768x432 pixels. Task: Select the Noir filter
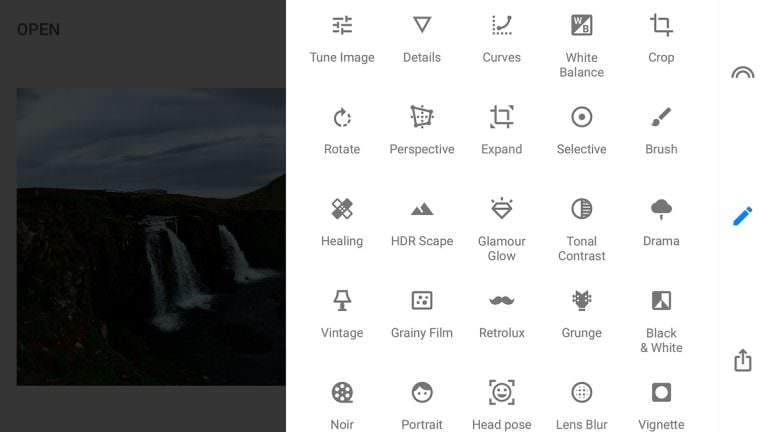click(342, 406)
